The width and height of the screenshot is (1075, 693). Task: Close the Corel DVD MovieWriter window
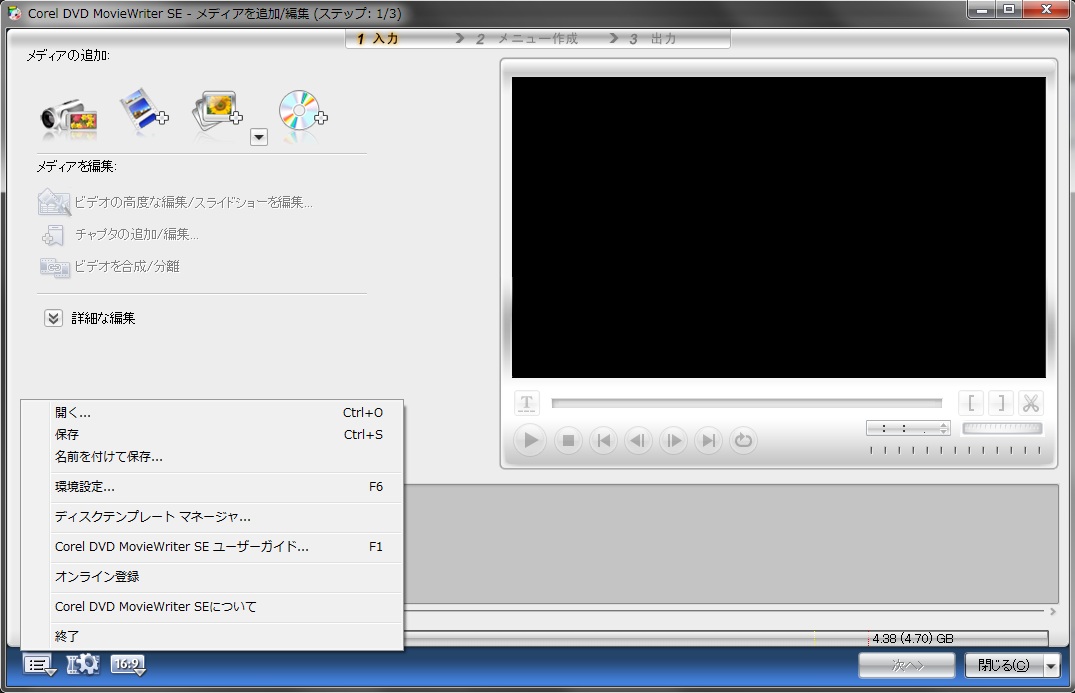pyautogui.click(x=1046, y=10)
